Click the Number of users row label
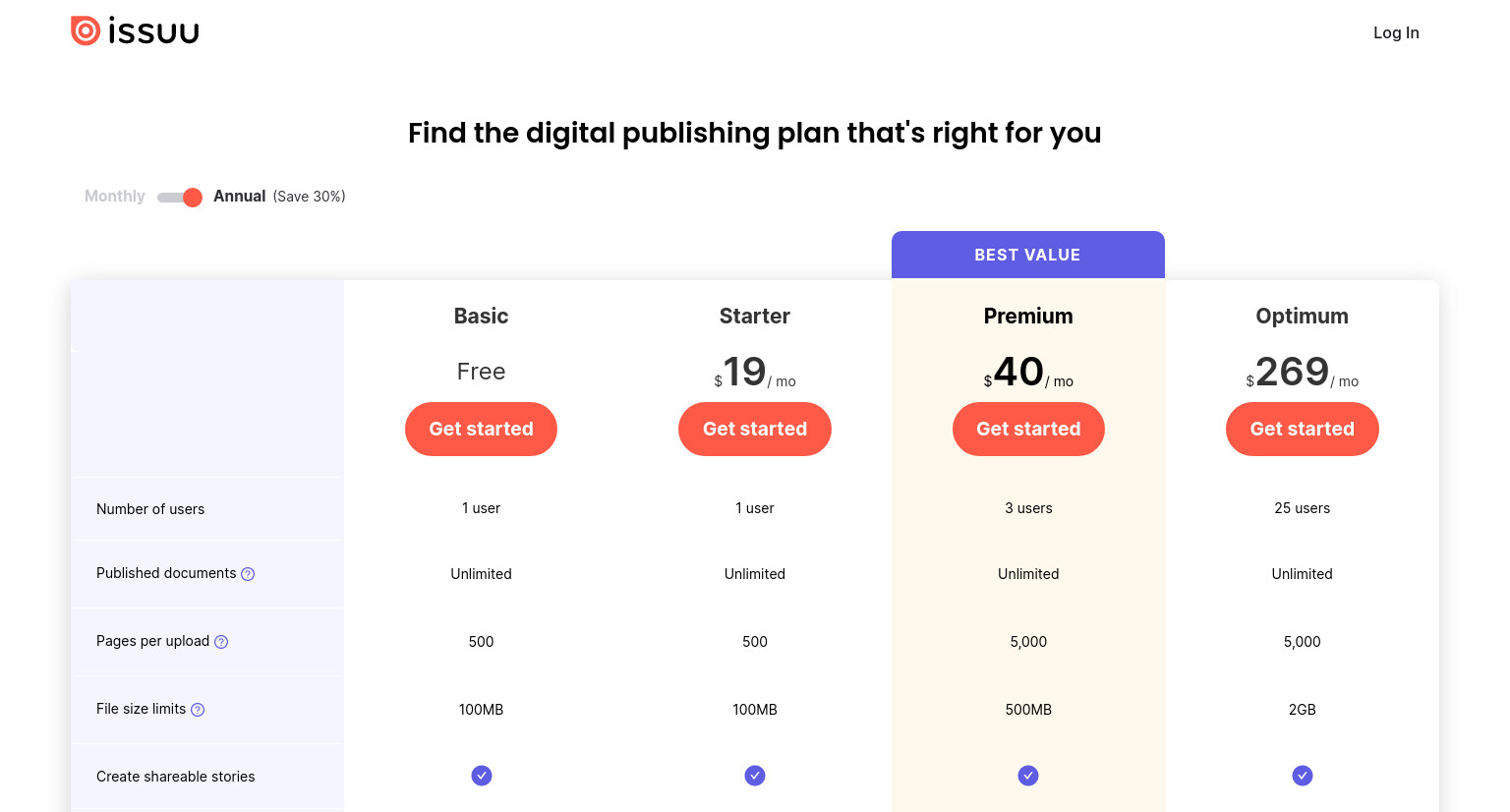The height and width of the screenshot is (812, 1510). (150, 509)
